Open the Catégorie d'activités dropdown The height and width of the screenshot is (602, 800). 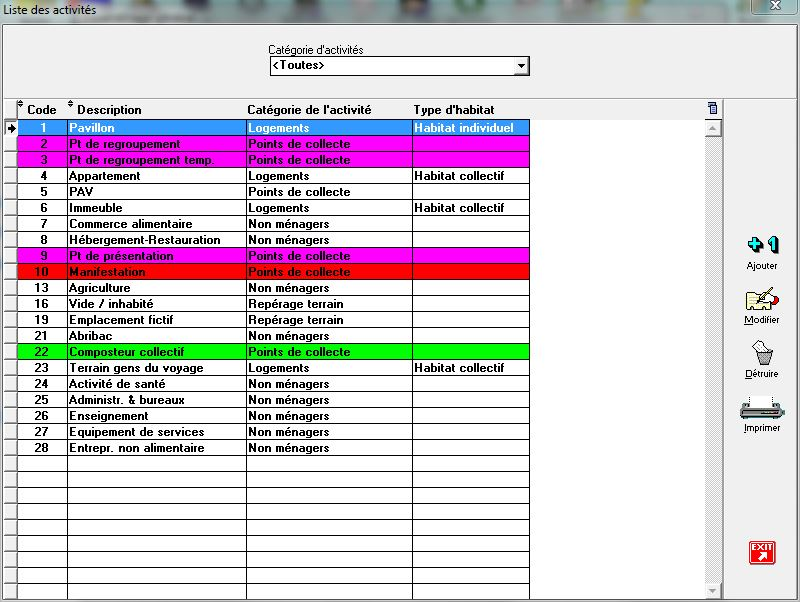pos(521,66)
